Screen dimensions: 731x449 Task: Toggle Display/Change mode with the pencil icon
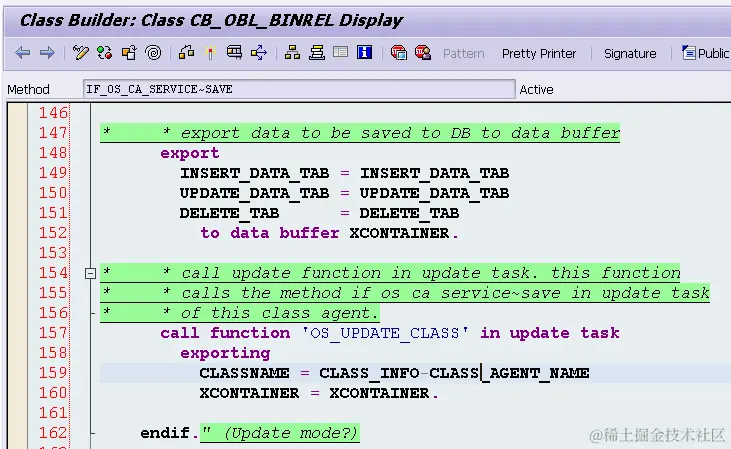[x=80, y=53]
